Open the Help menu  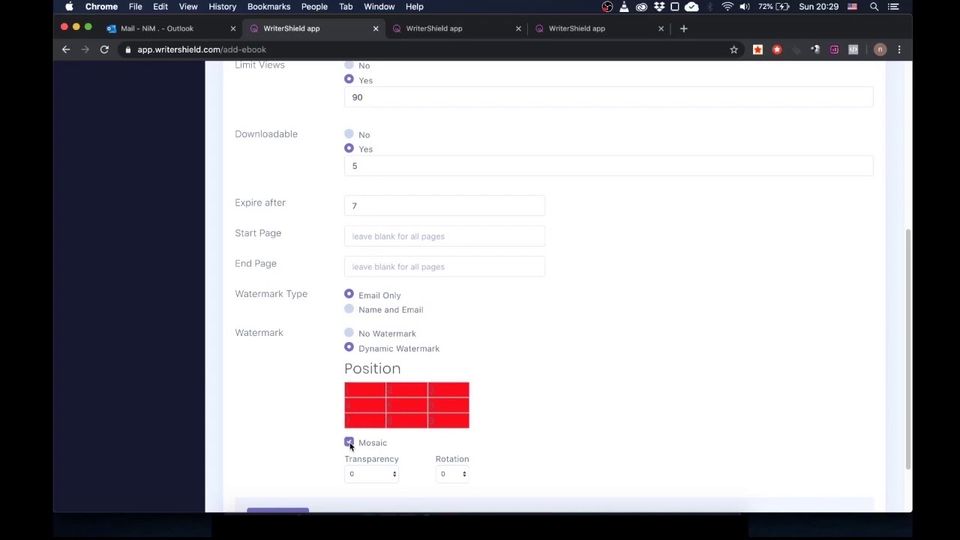coord(414,7)
